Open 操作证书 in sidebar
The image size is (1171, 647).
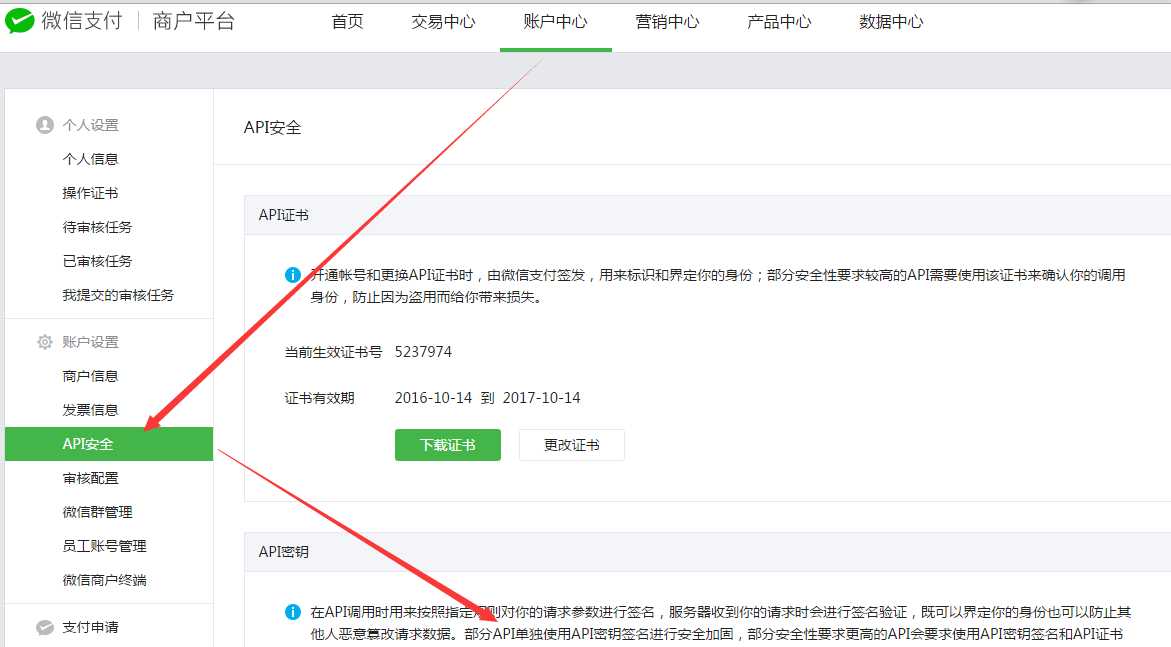(90, 193)
